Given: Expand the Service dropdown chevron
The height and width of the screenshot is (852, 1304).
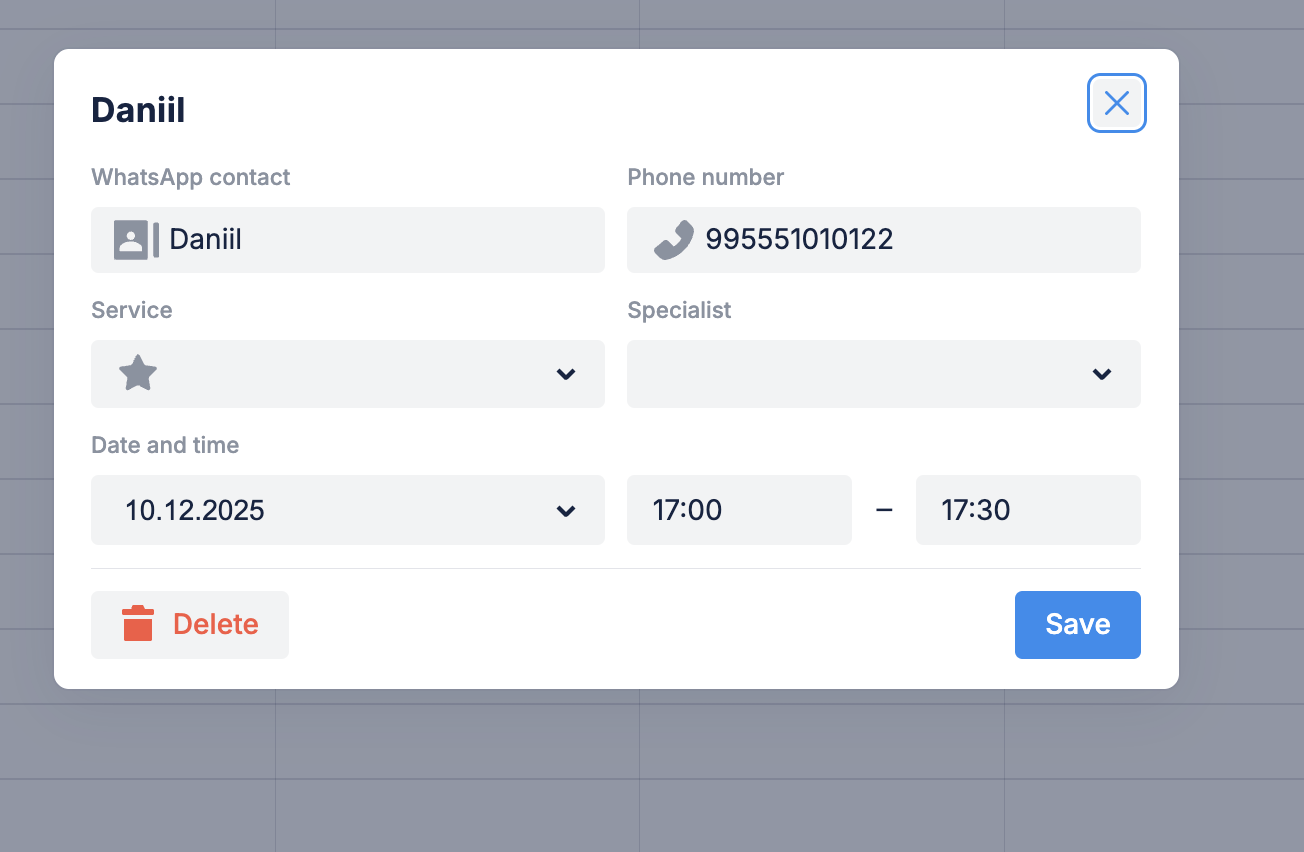Looking at the screenshot, I should pos(566,374).
